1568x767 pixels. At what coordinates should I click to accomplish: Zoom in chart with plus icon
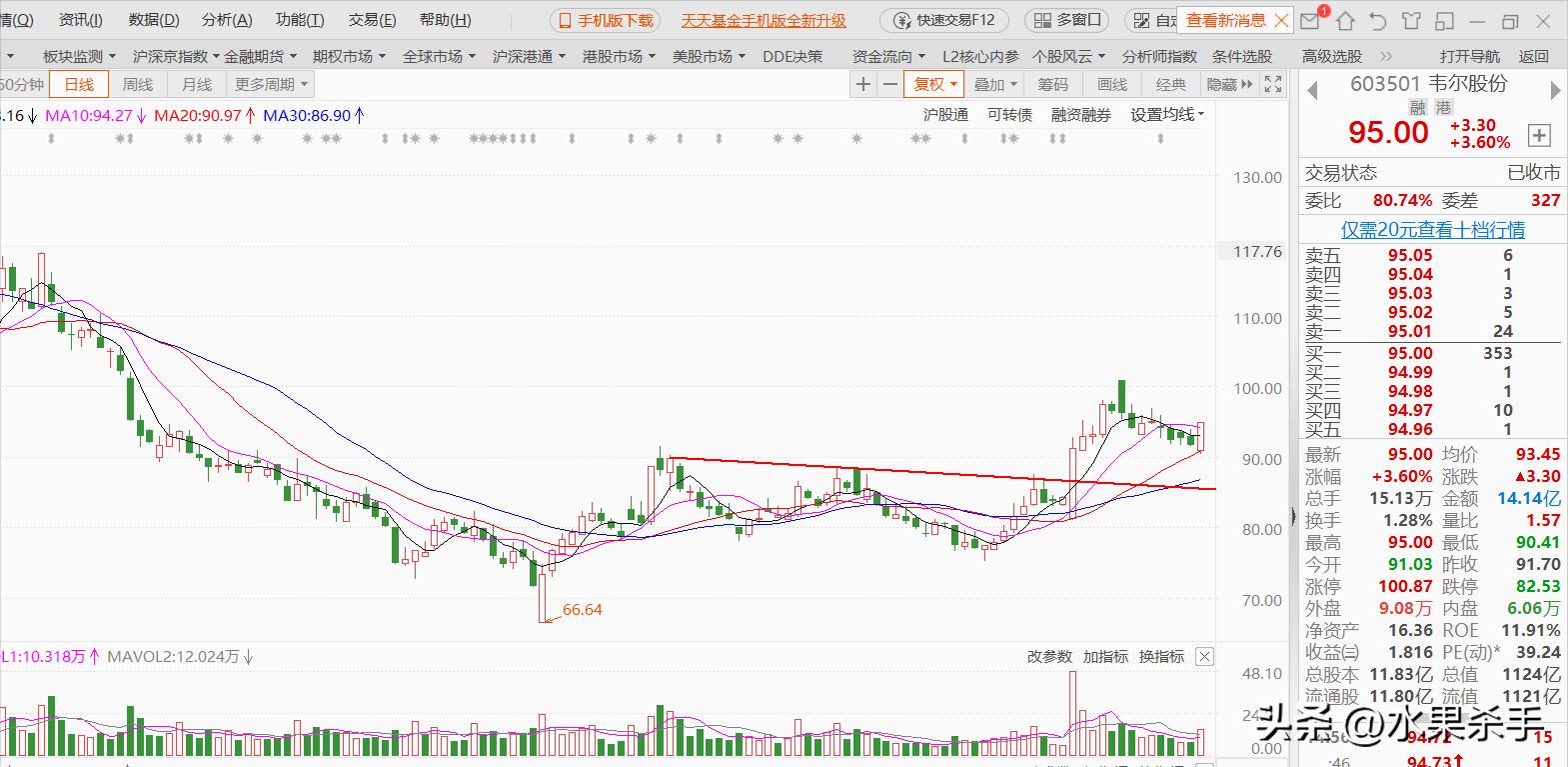(x=863, y=85)
